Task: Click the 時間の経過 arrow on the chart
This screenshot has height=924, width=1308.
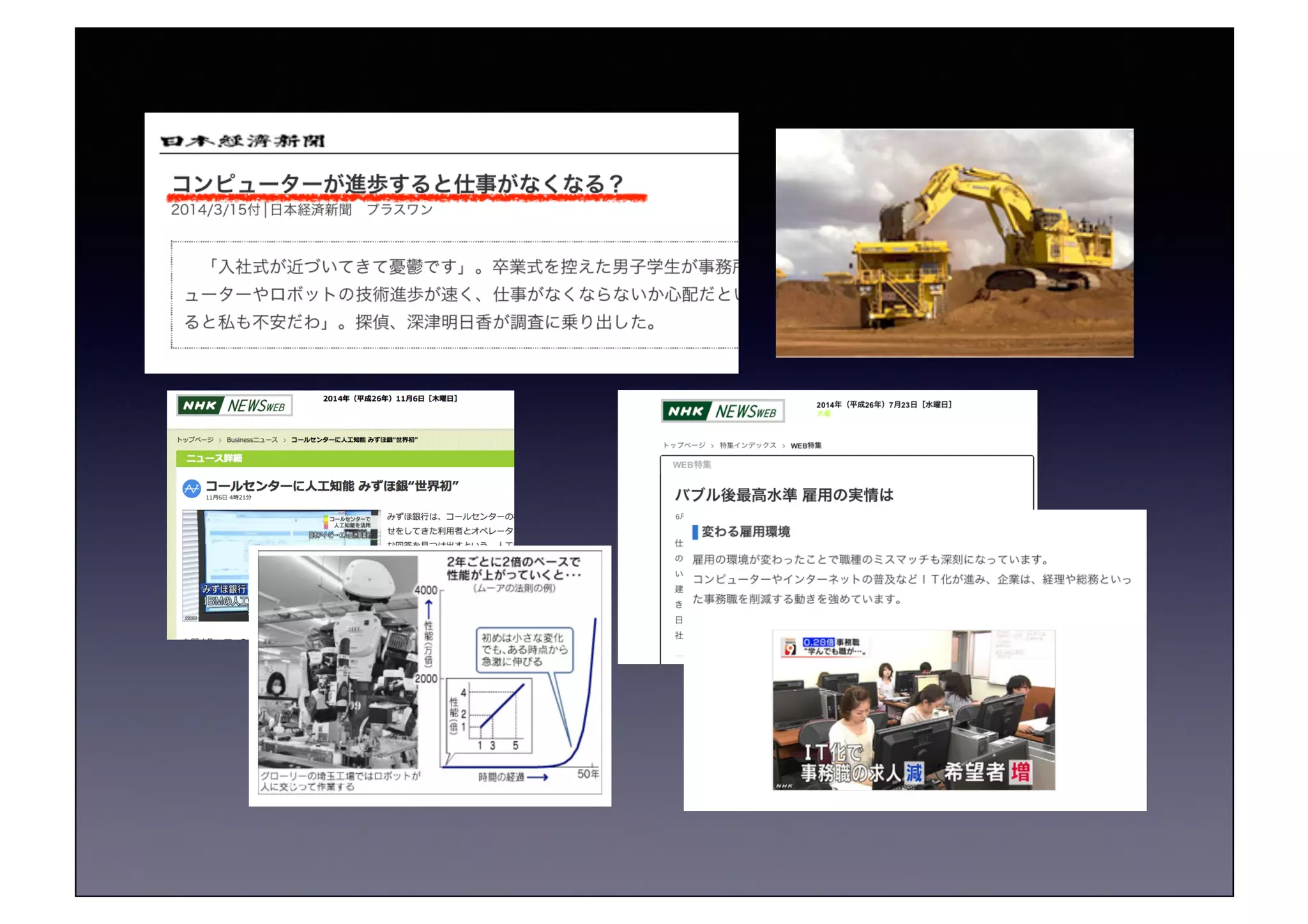Action: 537,777
